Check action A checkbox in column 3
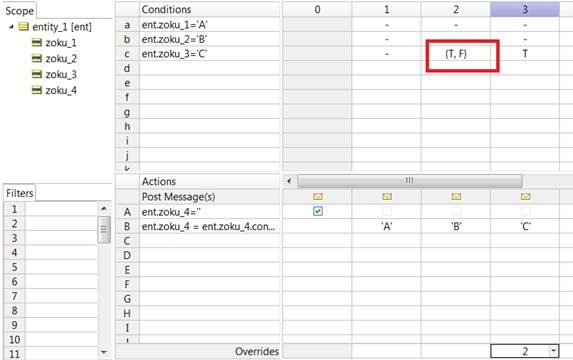573x360 pixels. tap(525, 211)
